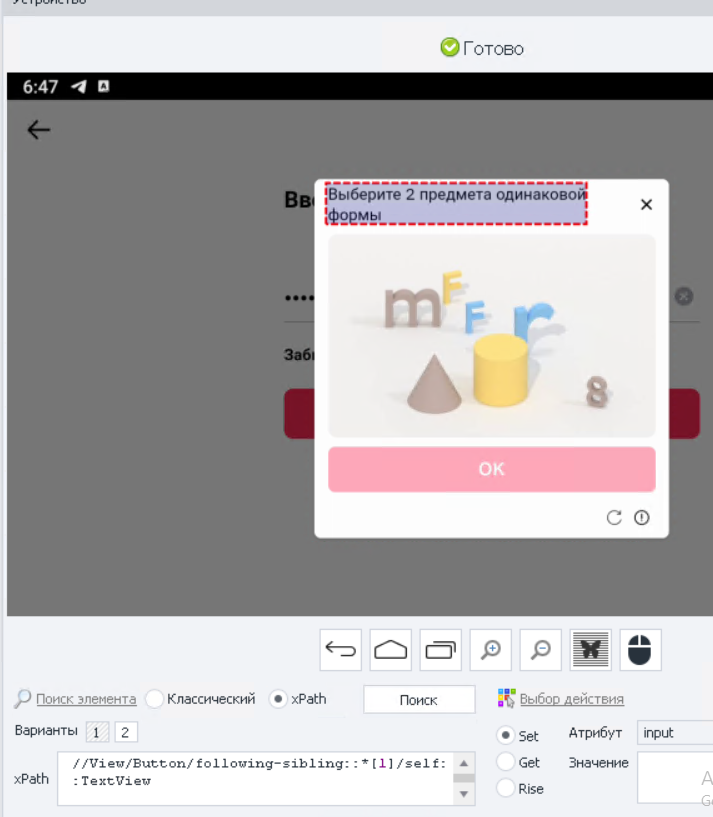Select the blue letter F object

coord(475,317)
